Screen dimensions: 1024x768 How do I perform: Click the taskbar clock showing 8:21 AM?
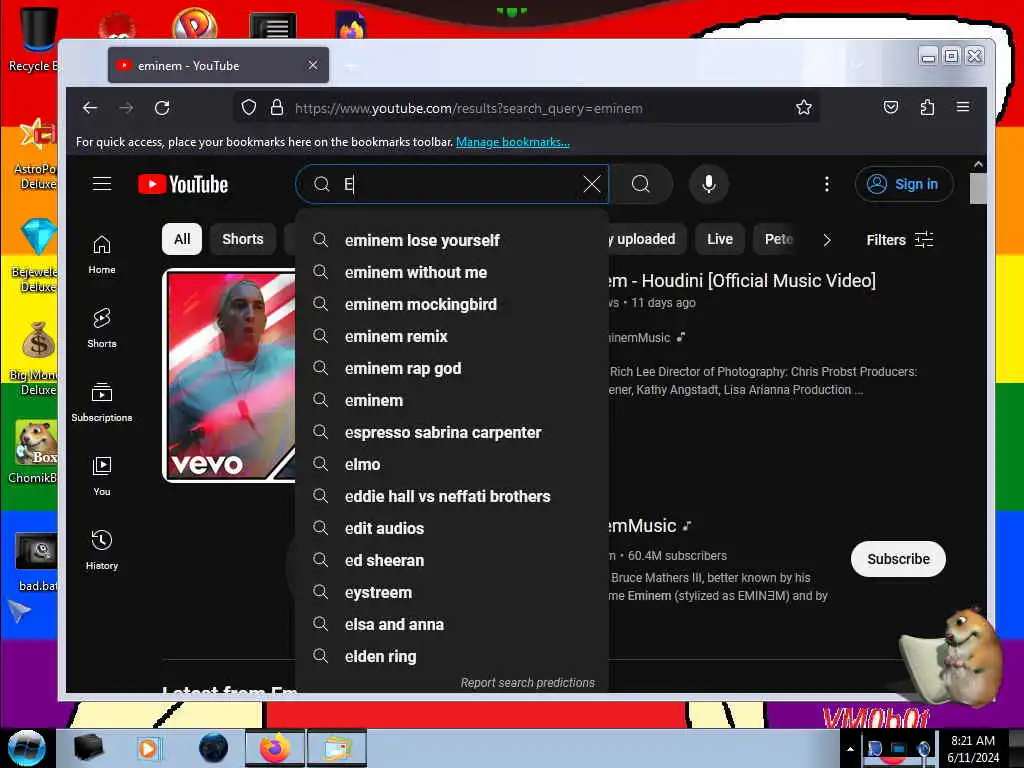pyautogui.click(x=973, y=748)
